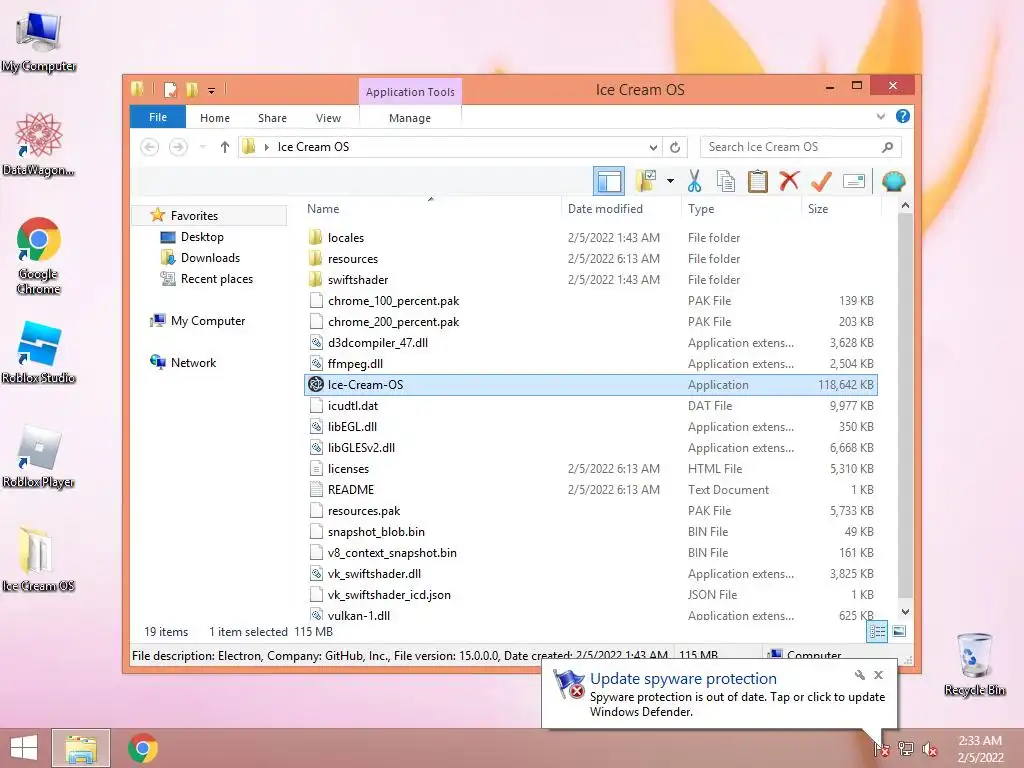Click the Update spyware protection notification

point(719,695)
